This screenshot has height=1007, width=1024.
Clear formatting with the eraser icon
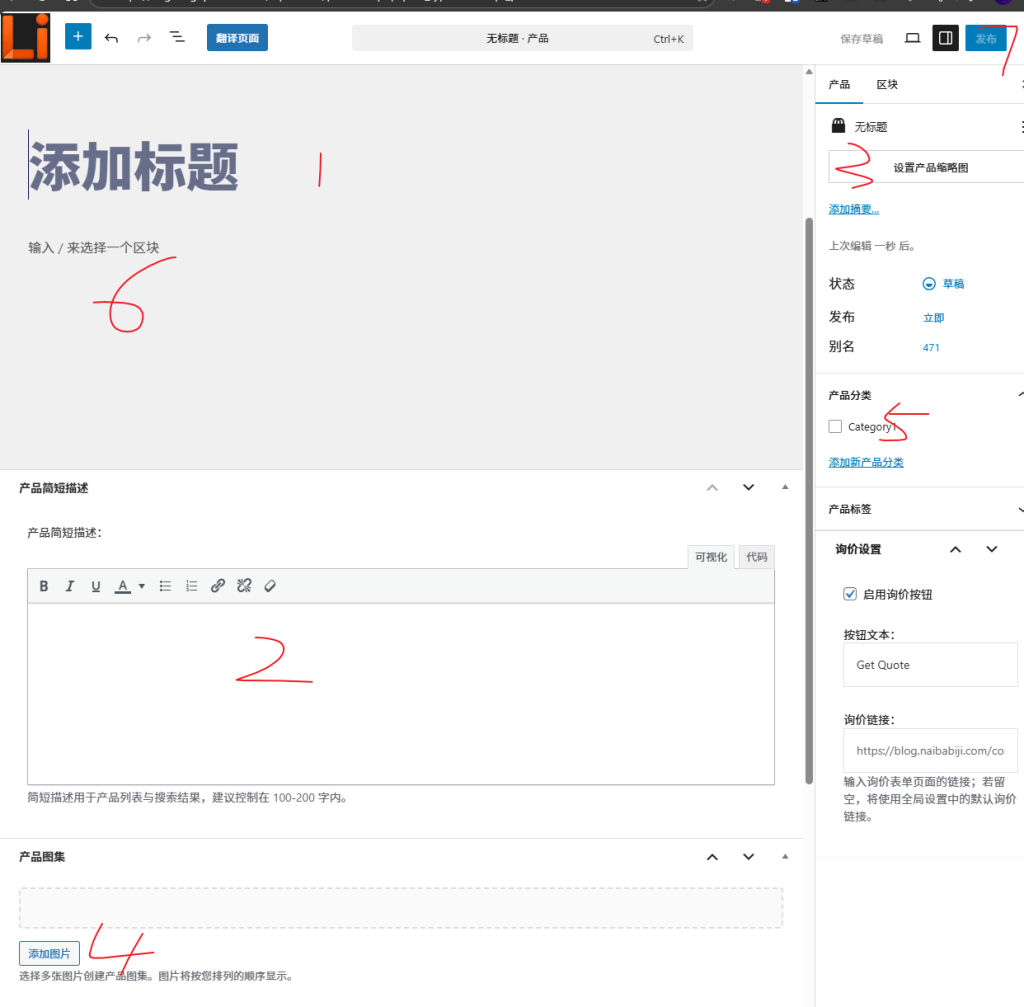pos(270,586)
